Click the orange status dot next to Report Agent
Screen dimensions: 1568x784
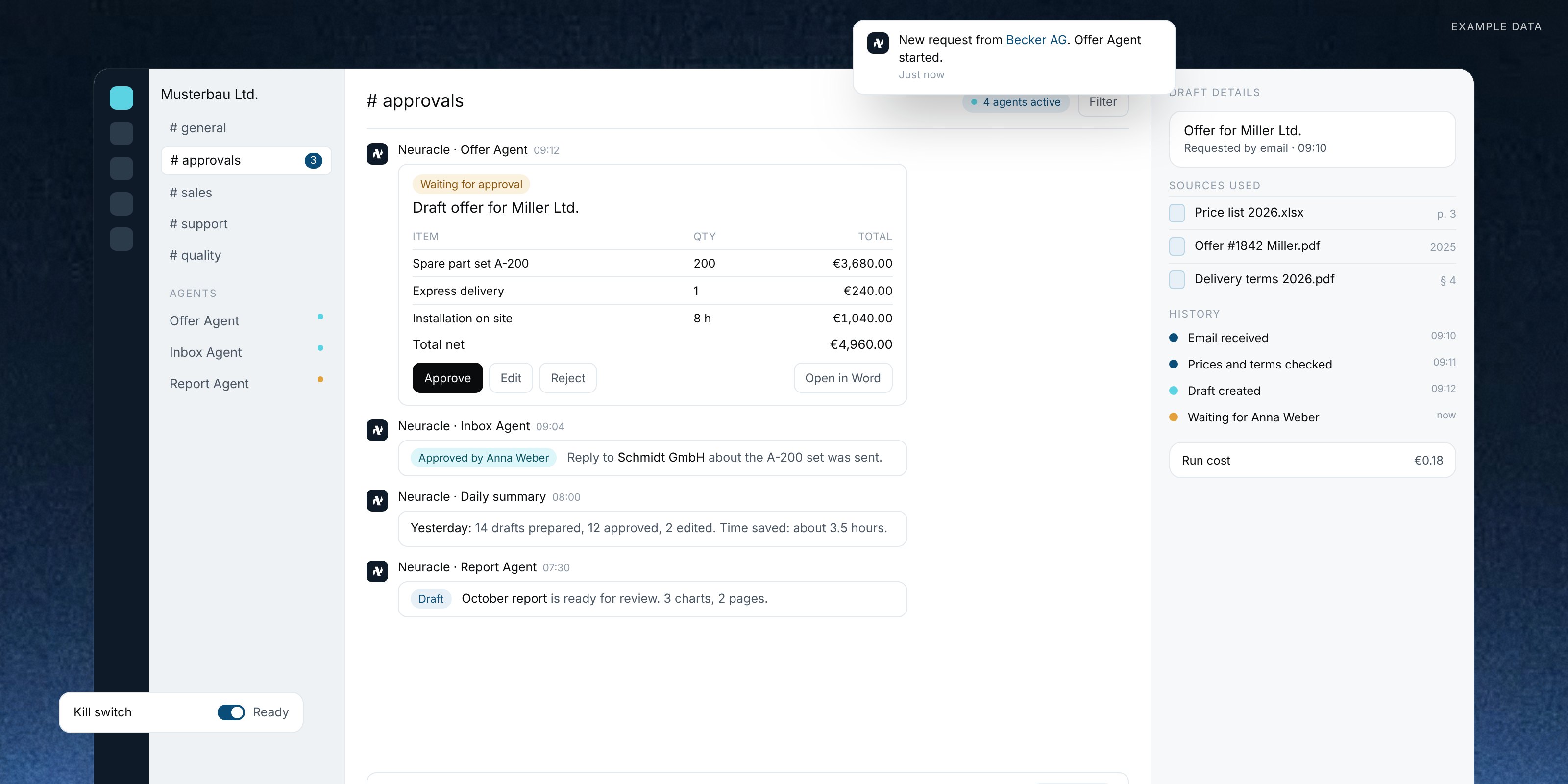pyautogui.click(x=320, y=379)
